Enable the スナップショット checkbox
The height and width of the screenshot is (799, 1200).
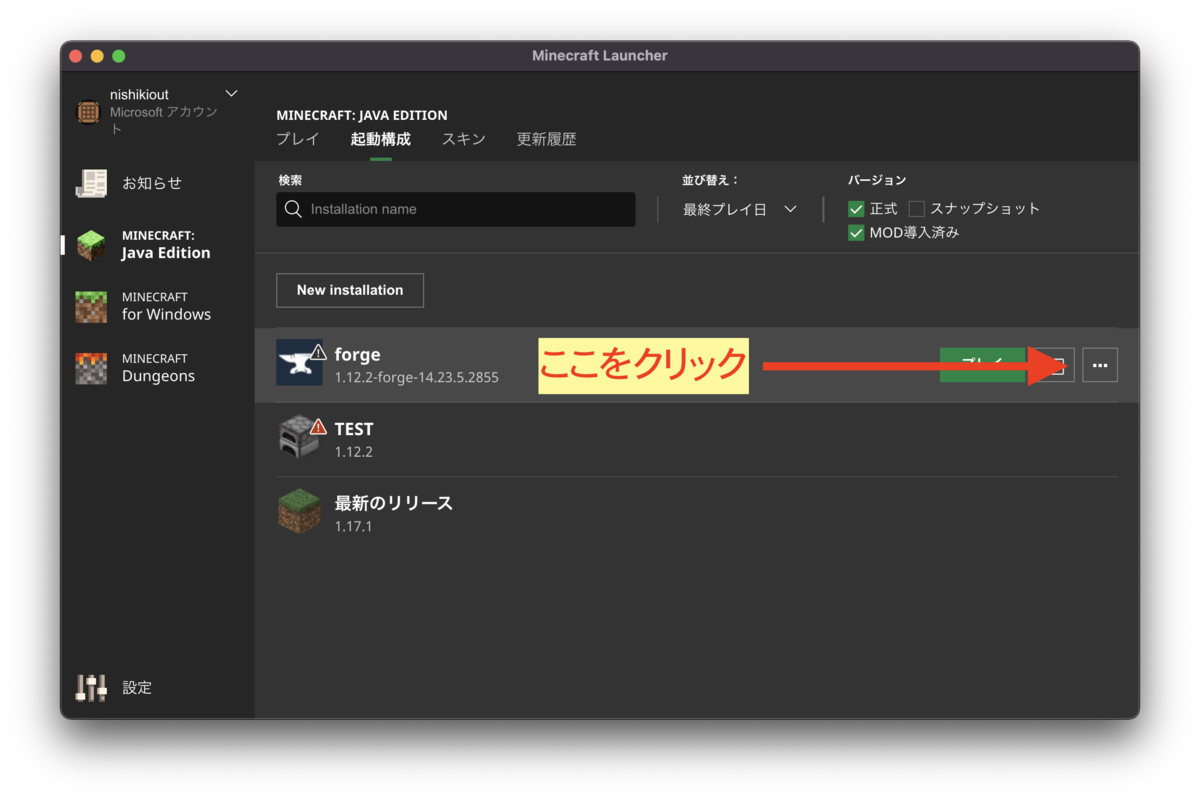click(916, 209)
